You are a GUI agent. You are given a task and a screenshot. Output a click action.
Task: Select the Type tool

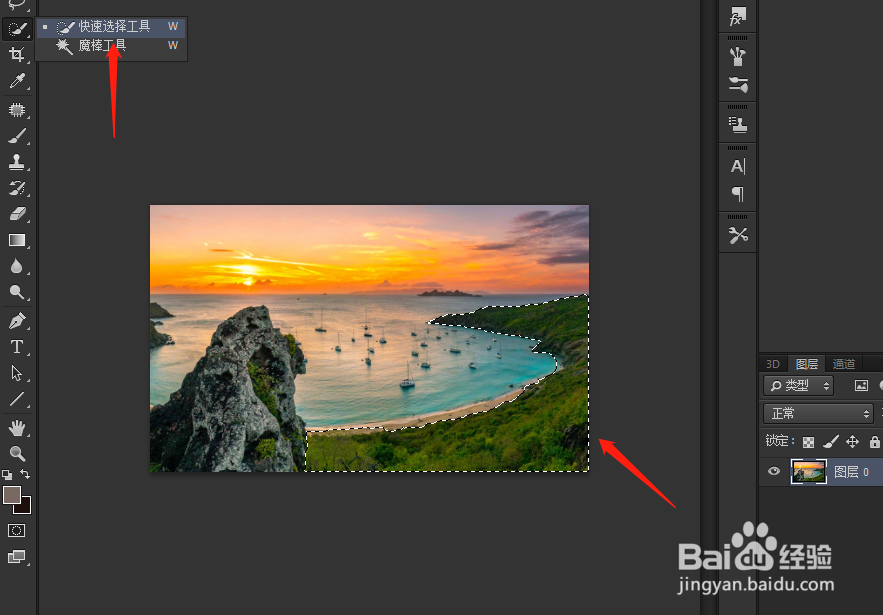click(x=17, y=347)
